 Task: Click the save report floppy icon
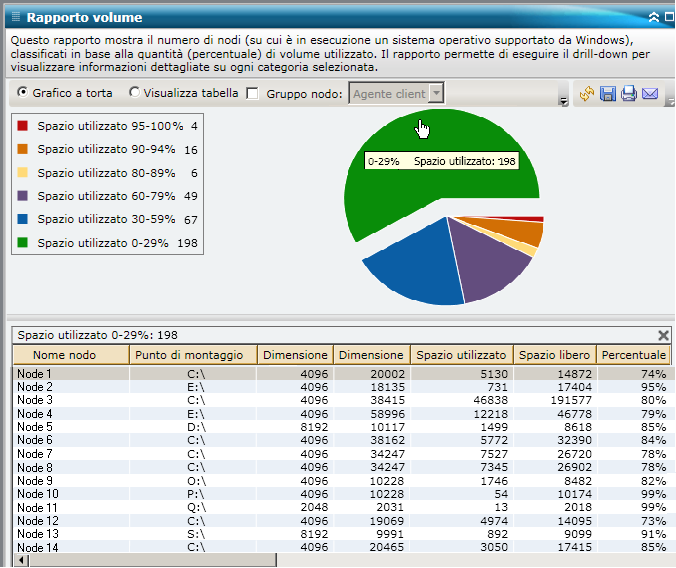pyautogui.click(x=608, y=94)
